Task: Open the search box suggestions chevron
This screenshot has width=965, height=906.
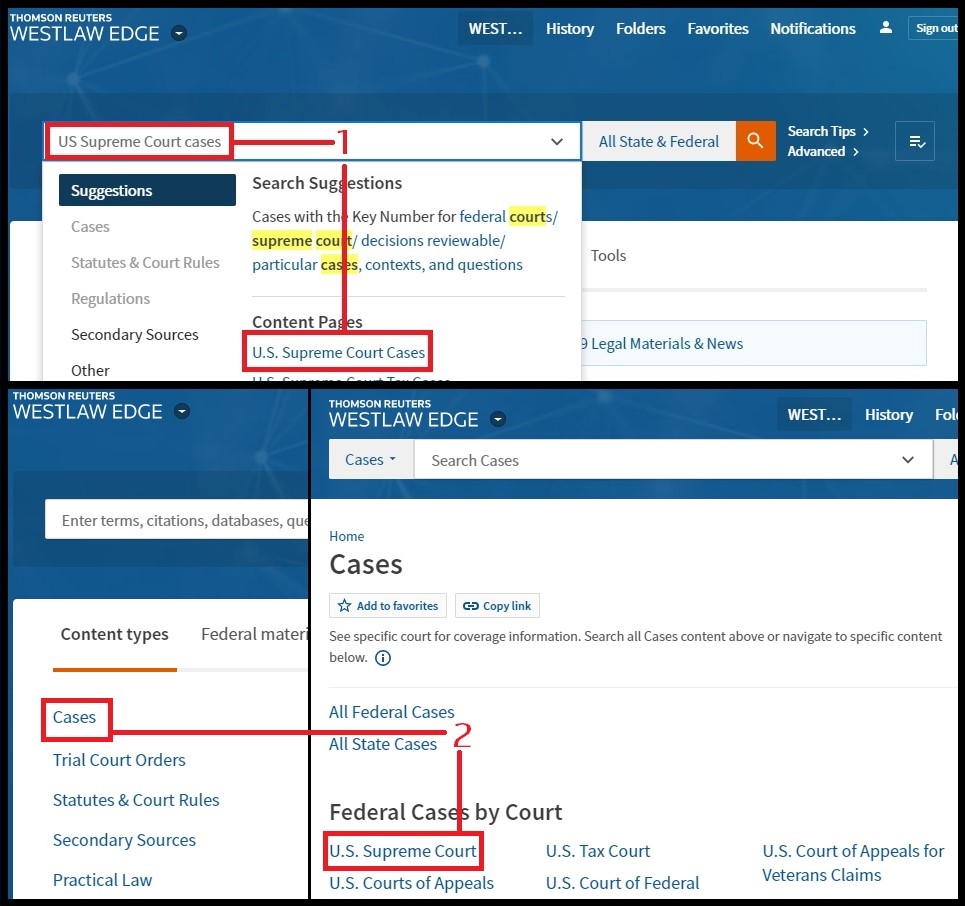Action: click(x=557, y=142)
